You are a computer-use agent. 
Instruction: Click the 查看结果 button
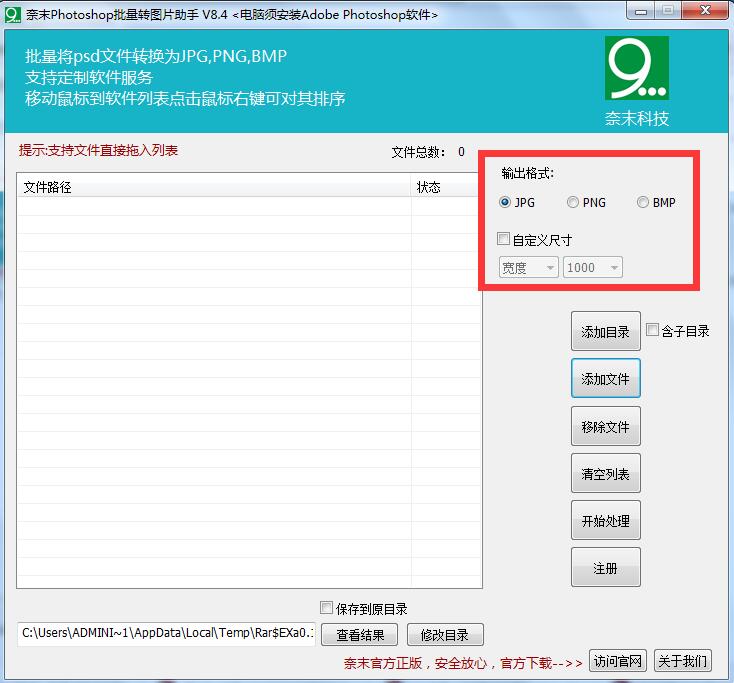(x=360, y=635)
